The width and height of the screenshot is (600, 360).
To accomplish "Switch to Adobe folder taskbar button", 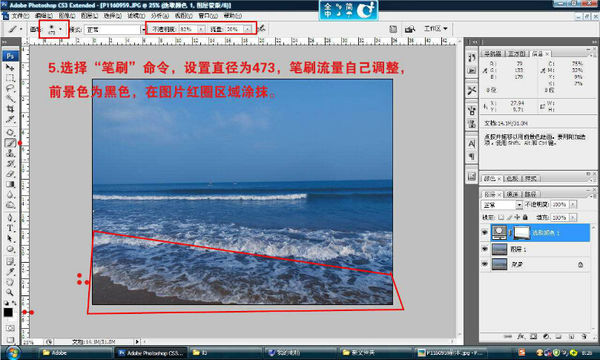I will click(75, 352).
